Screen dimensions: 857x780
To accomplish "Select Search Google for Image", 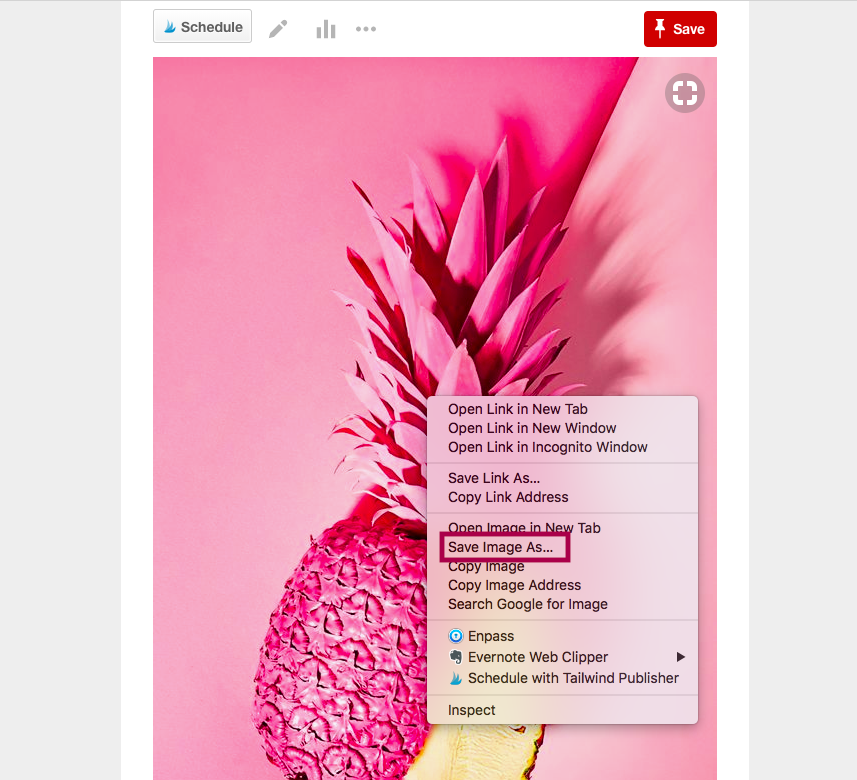I will point(562,604).
